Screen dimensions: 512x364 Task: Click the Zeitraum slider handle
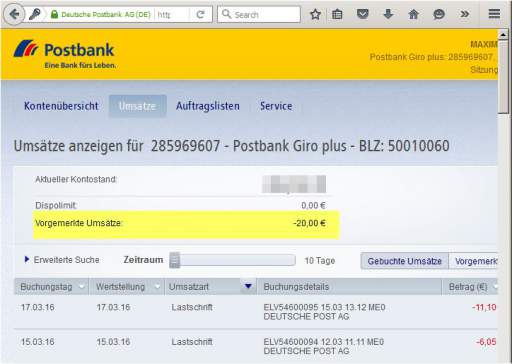pyautogui.click(x=175, y=260)
